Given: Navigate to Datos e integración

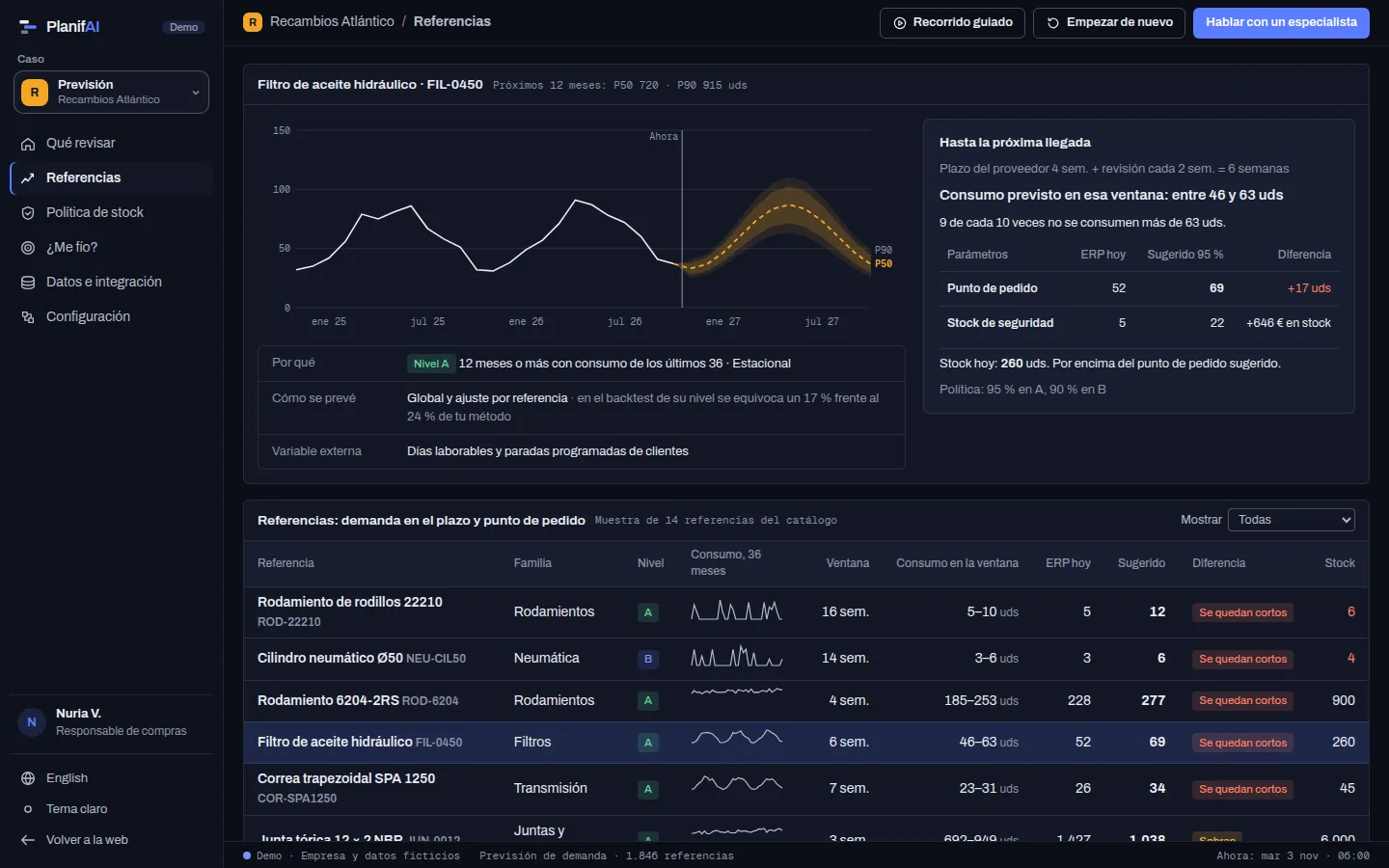Looking at the screenshot, I should pyautogui.click(x=111, y=283).
